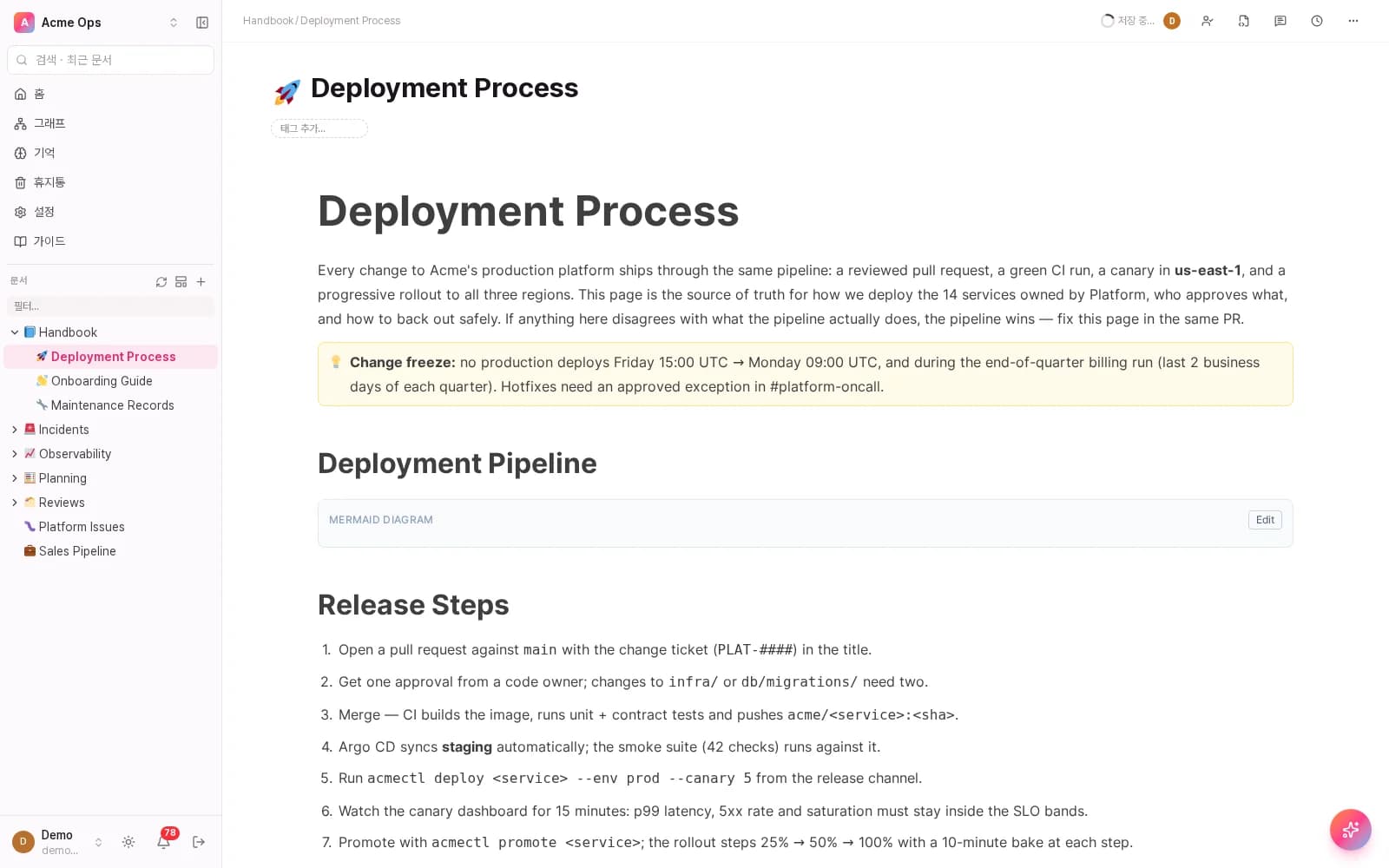Open the Demo account switcher
Screen dimensions: 1389x868
coord(57,842)
